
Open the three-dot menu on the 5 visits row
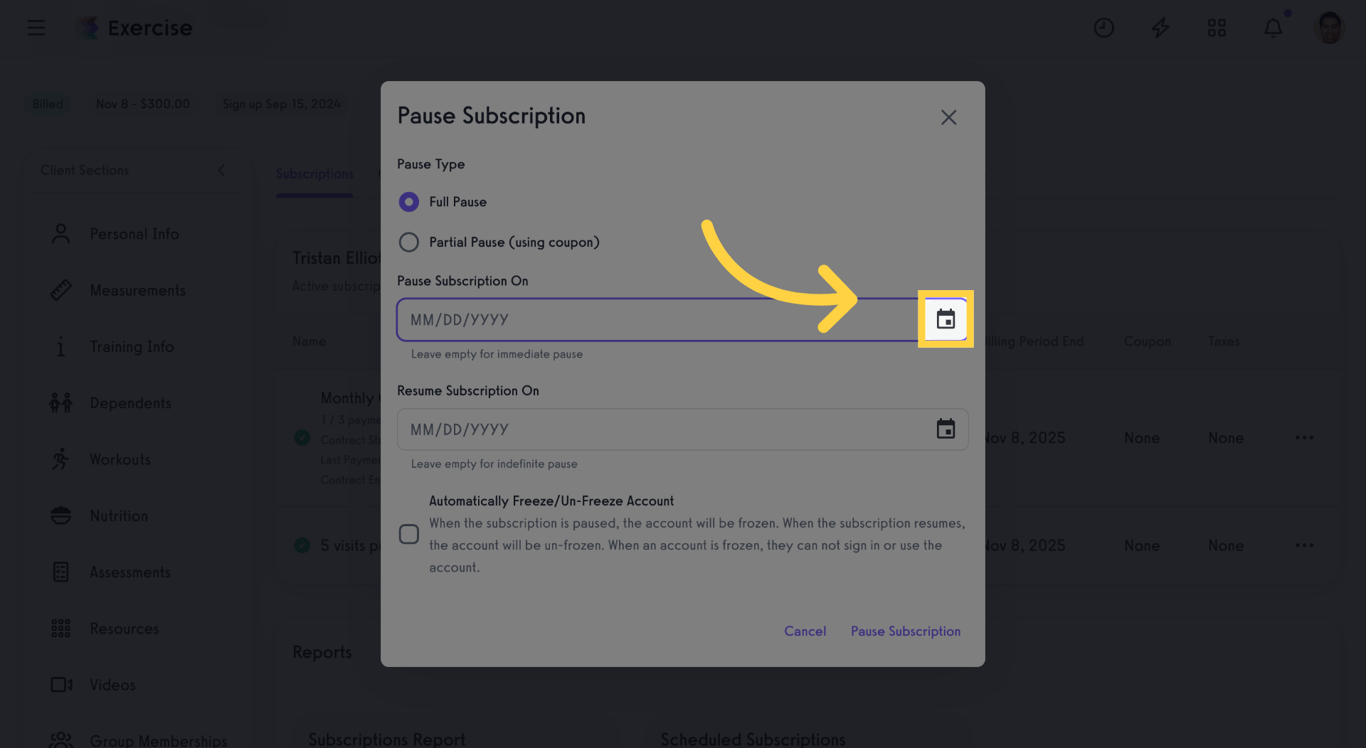click(x=1304, y=545)
